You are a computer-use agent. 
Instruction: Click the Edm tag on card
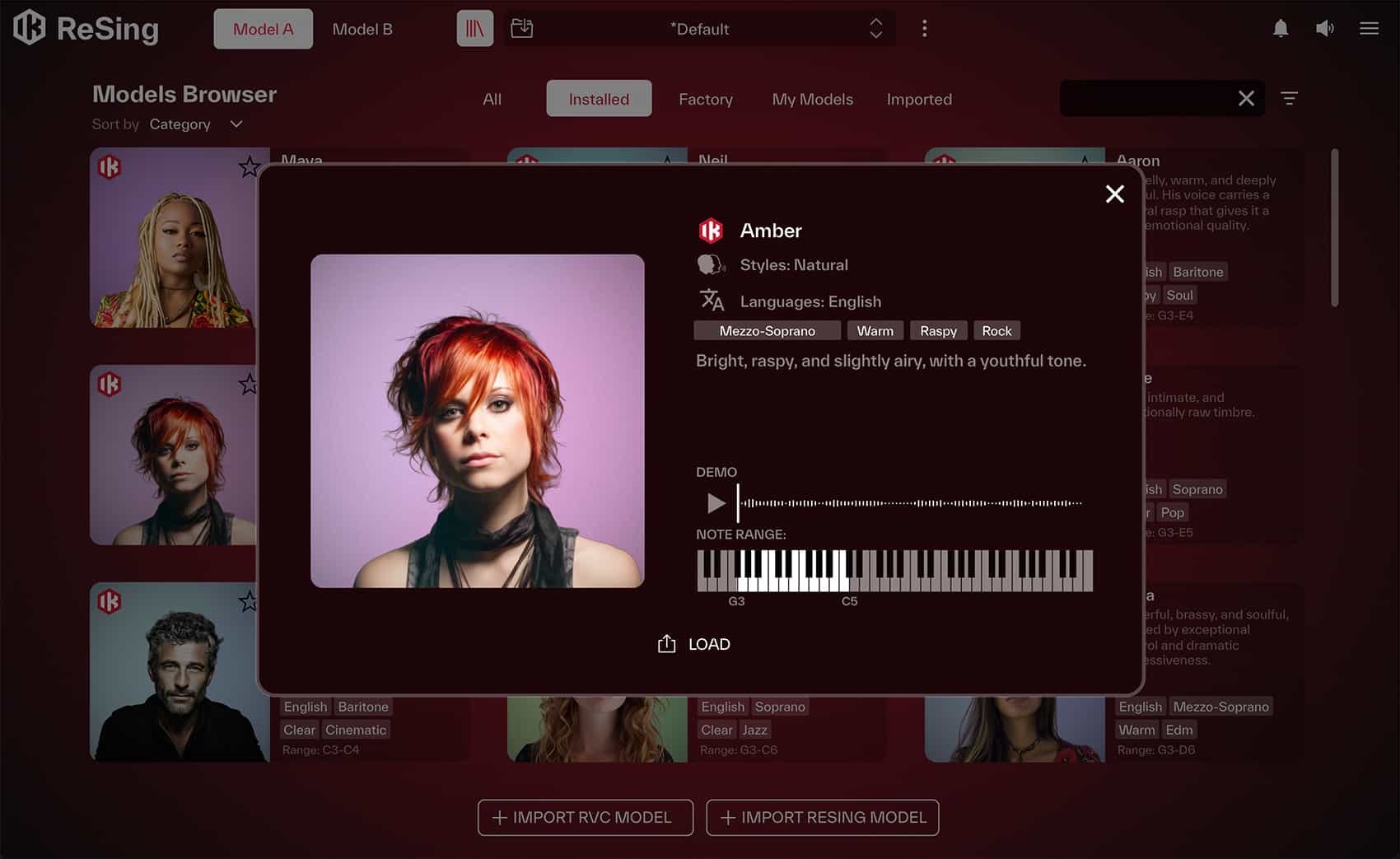[x=1179, y=730]
